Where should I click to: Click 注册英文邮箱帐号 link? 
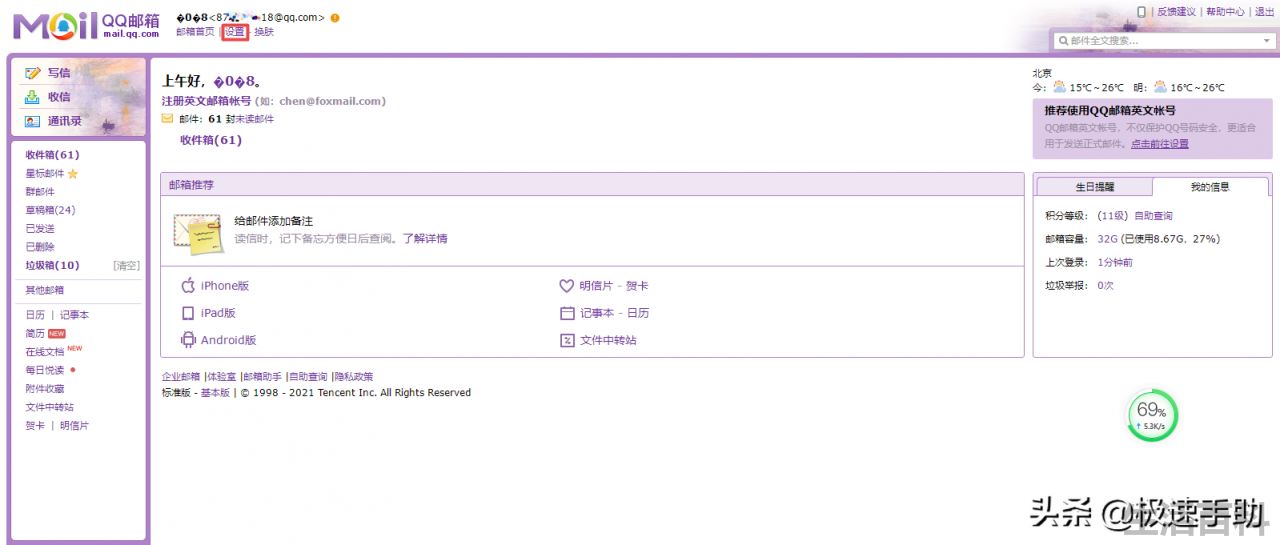[206, 101]
